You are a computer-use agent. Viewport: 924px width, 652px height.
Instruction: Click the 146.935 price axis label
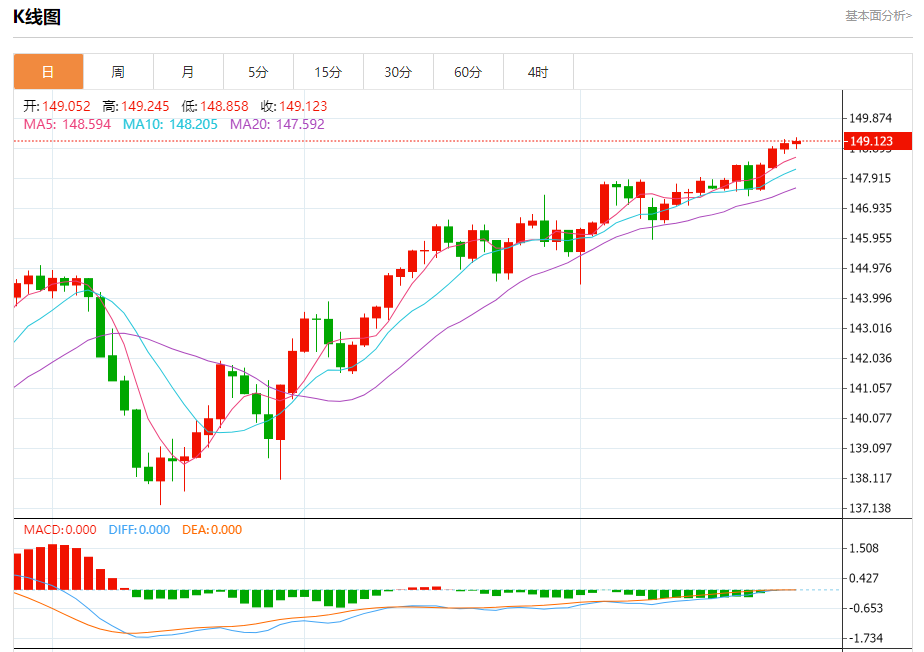[x=870, y=208]
